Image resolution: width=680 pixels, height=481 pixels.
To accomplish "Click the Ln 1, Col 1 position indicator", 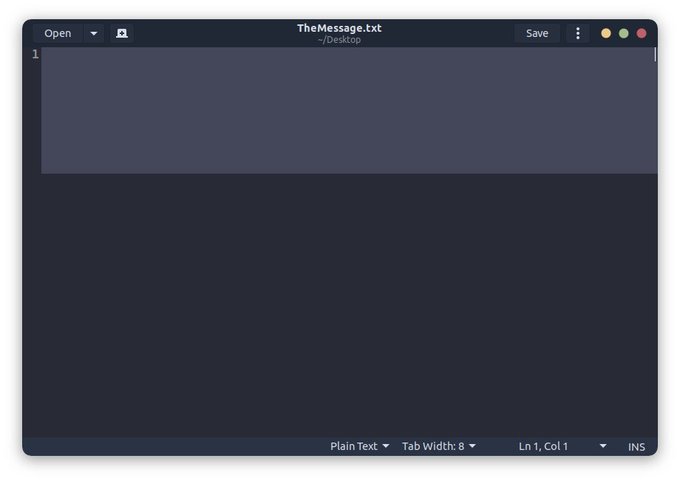I will click(x=543, y=446).
